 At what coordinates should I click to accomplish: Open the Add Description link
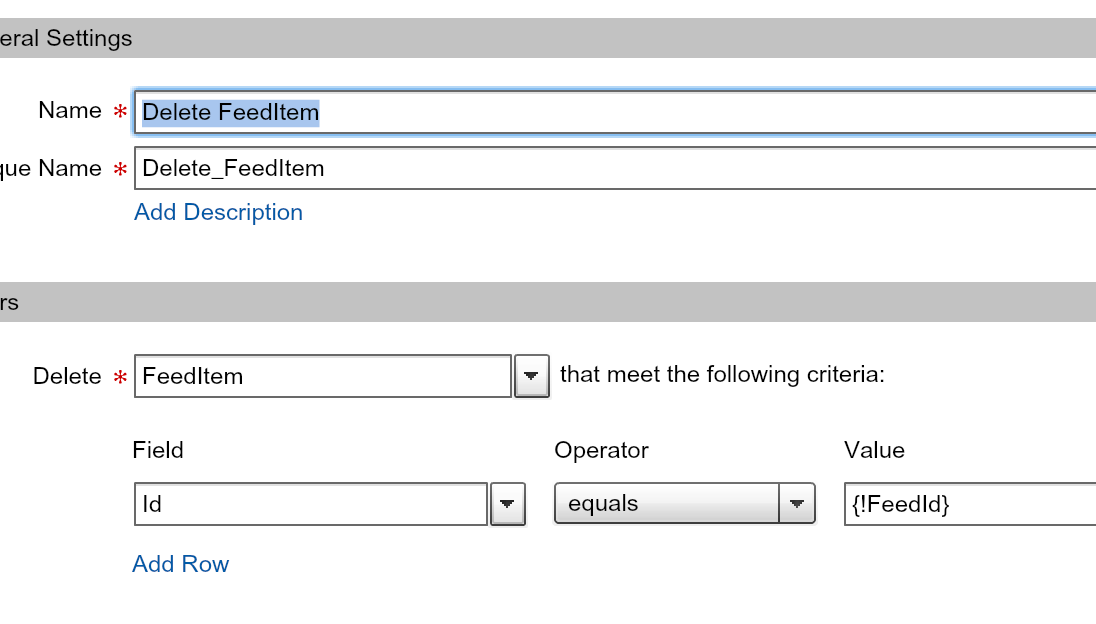(218, 212)
